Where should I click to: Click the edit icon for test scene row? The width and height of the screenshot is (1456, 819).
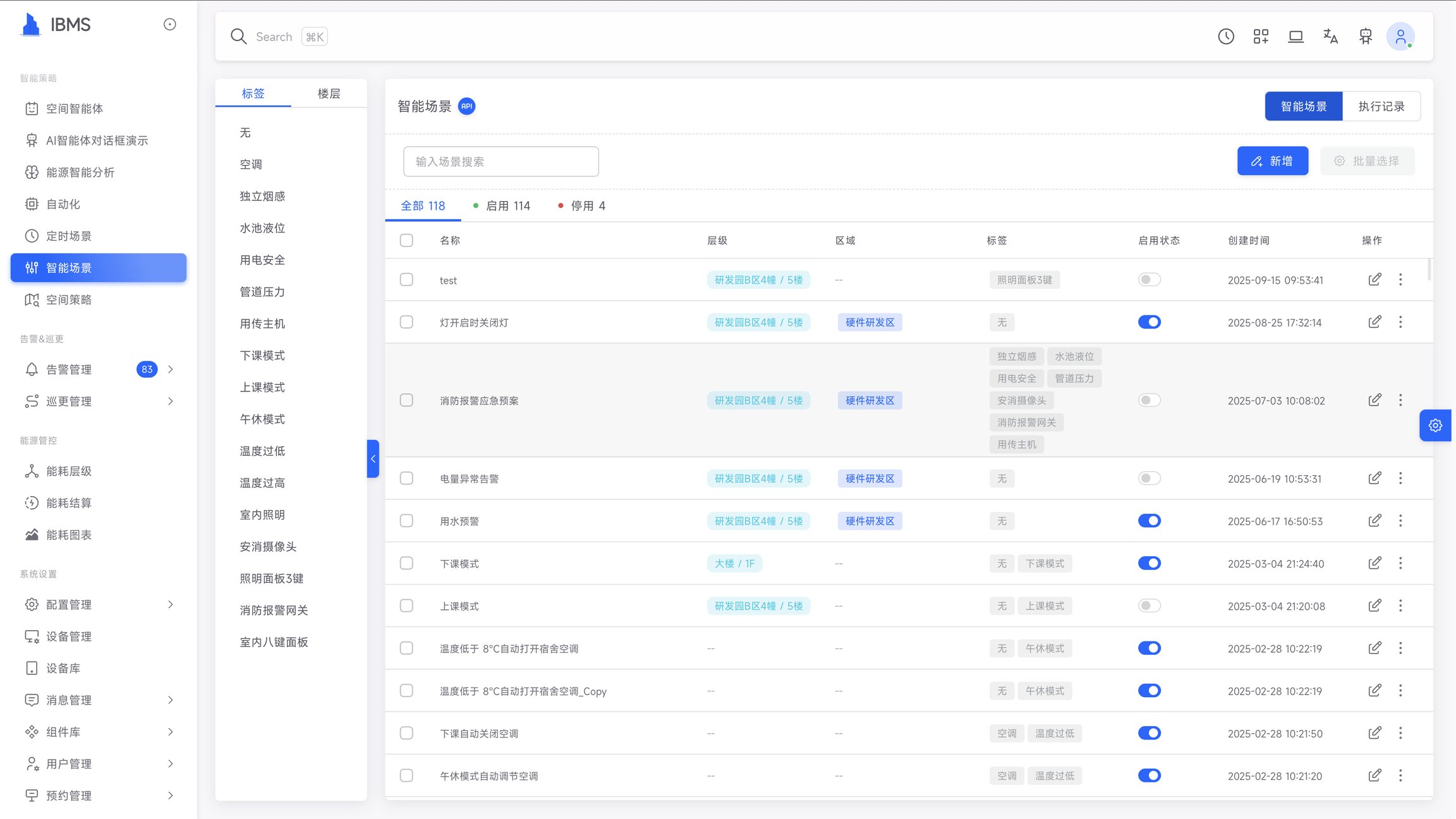1374,279
